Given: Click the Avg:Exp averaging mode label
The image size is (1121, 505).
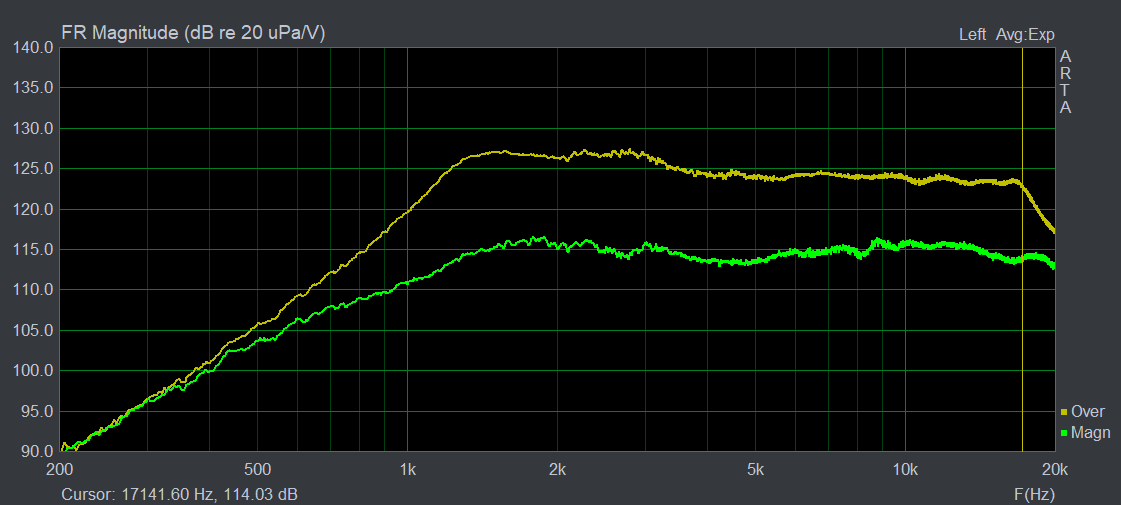Looking at the screenshot, I should click(x=1025, y=34).
